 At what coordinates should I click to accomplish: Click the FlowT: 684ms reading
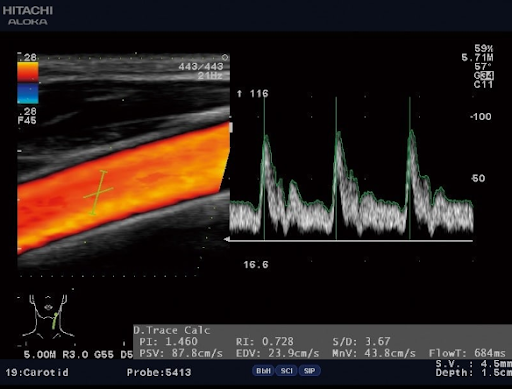(467, 353)
